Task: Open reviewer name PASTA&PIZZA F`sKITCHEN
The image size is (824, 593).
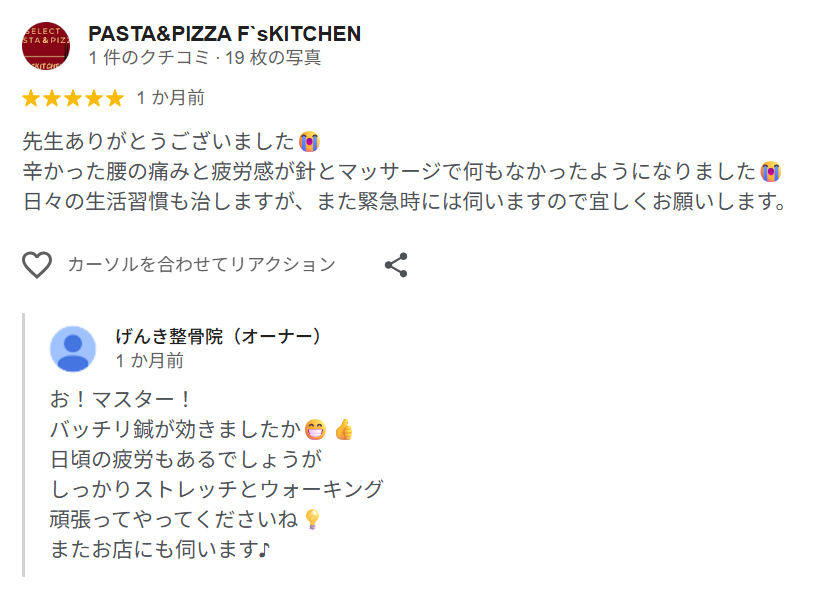Action: click(x=224, y=34)
